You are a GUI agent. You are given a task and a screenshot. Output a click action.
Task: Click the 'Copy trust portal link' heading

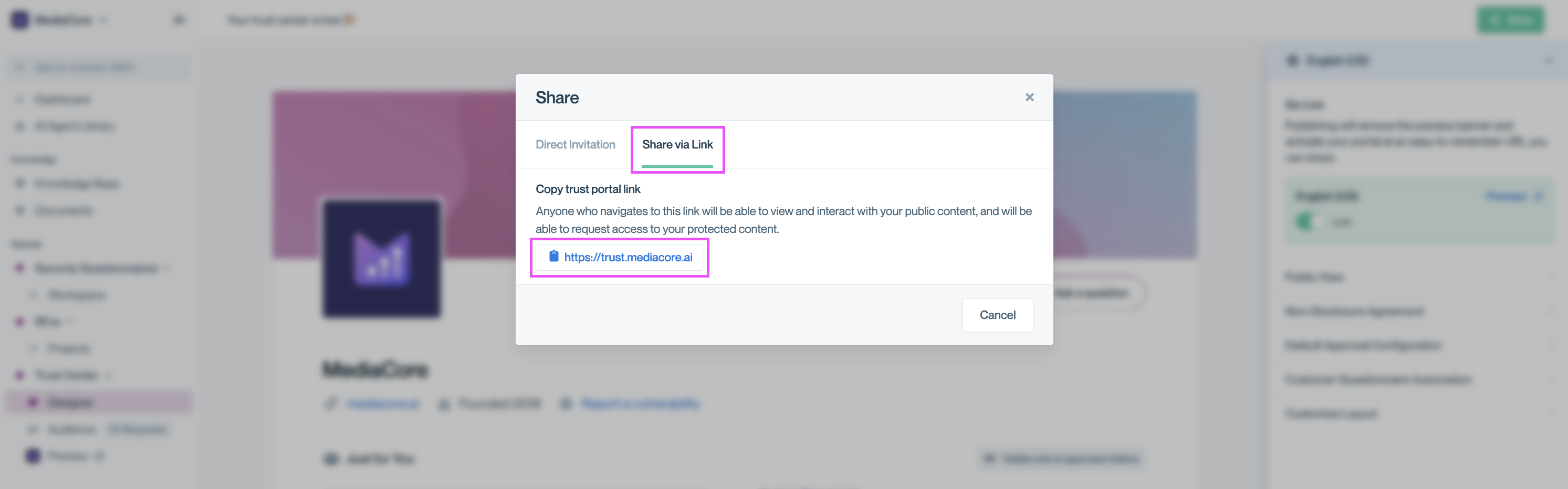(x=588, y=189)
